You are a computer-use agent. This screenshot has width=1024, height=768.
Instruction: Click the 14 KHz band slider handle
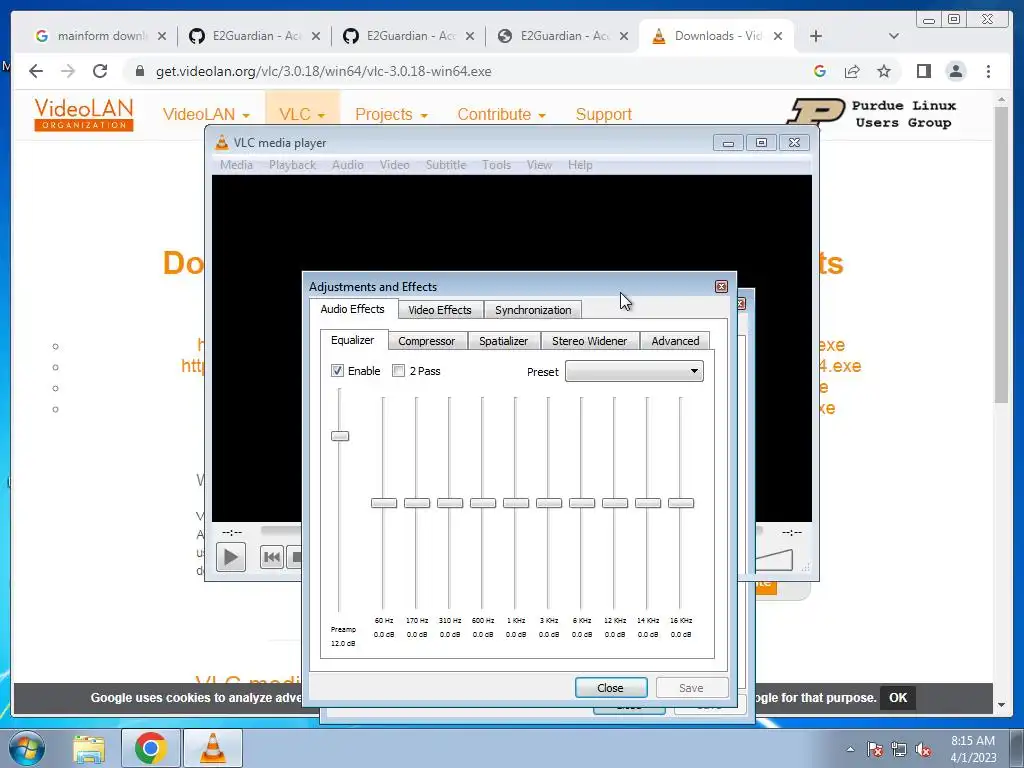point(648,503)
